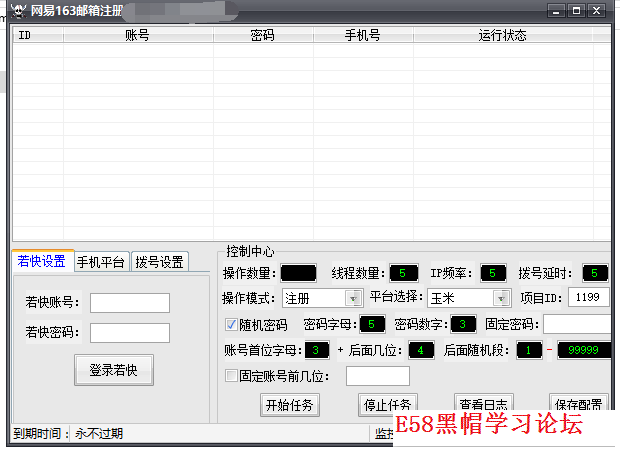Screen dimensions: 620x452
Task: Click the random range field showing 99999
Action: (x=584, y=350)
